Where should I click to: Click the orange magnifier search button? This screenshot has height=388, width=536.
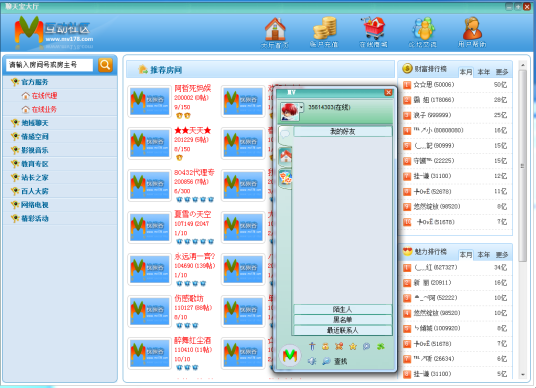[105, 65]
